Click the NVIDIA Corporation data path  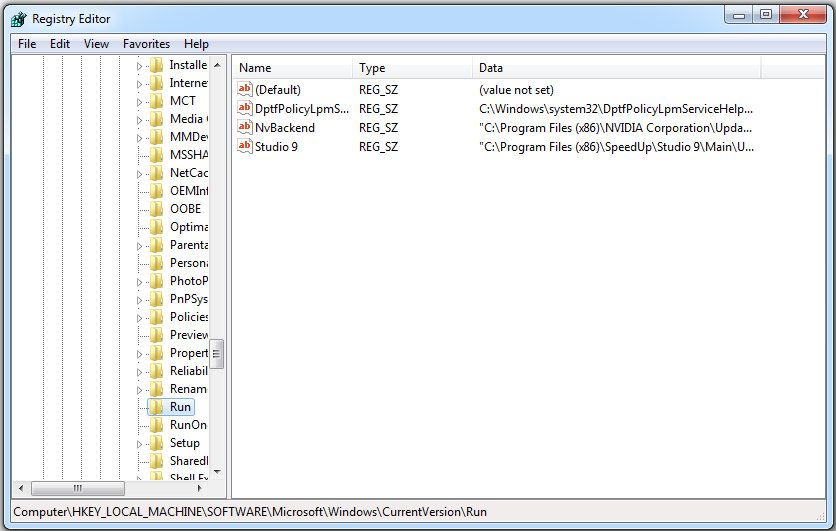(615, 128)
